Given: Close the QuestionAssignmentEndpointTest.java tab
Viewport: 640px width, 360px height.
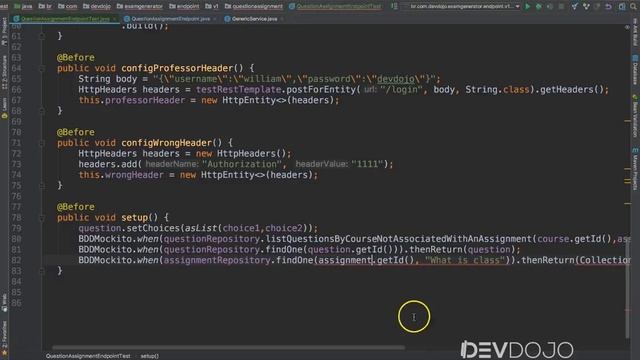Looking at the screenshot, I should coord(115,19).
